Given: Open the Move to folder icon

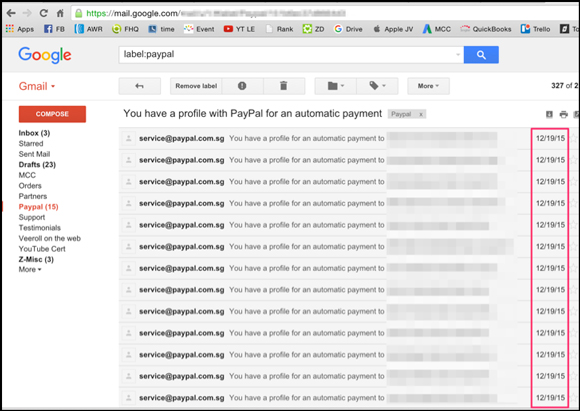Looking at the screenshot, I should 335,86.
